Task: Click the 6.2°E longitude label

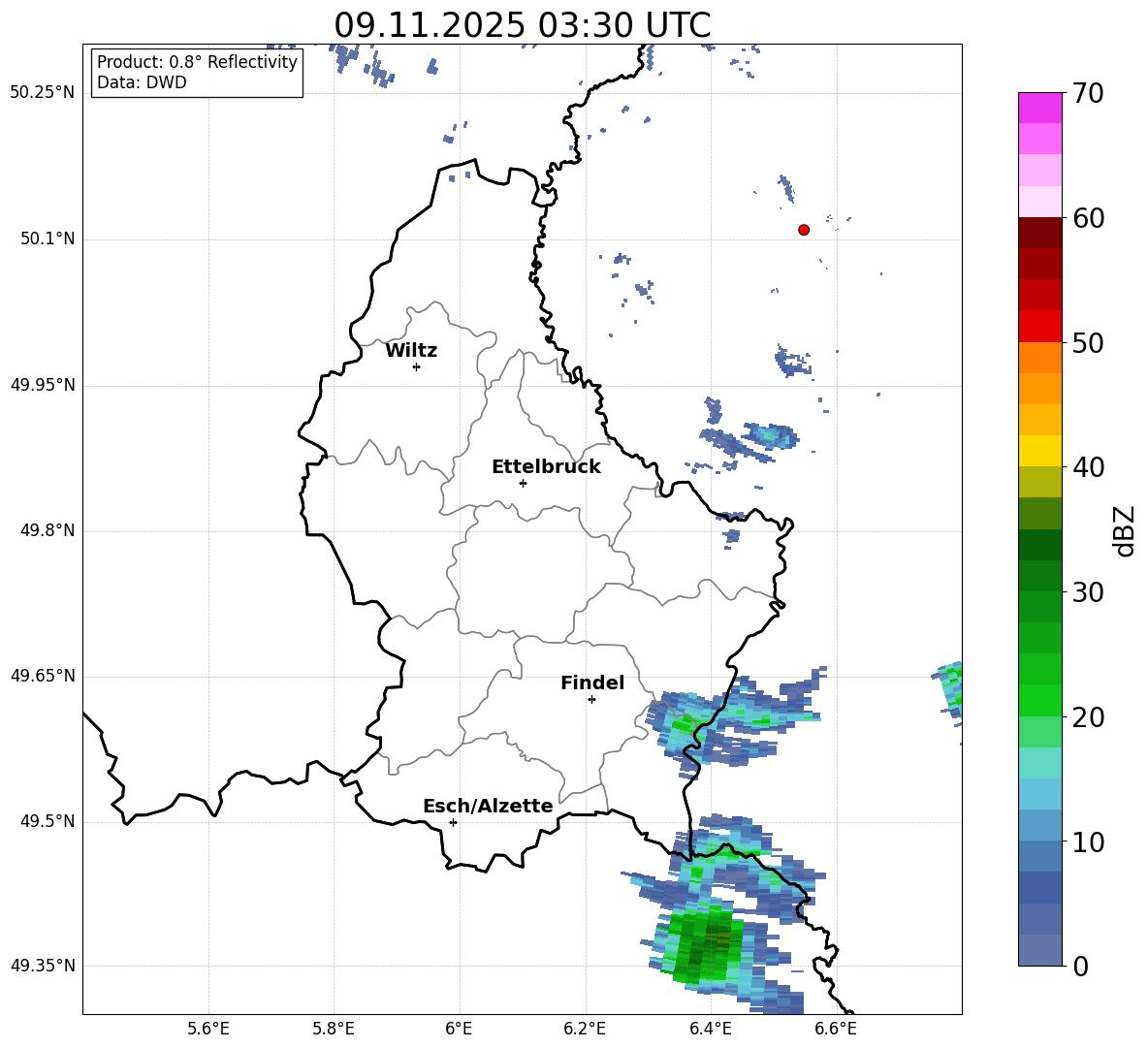Action: point(585,1029)
